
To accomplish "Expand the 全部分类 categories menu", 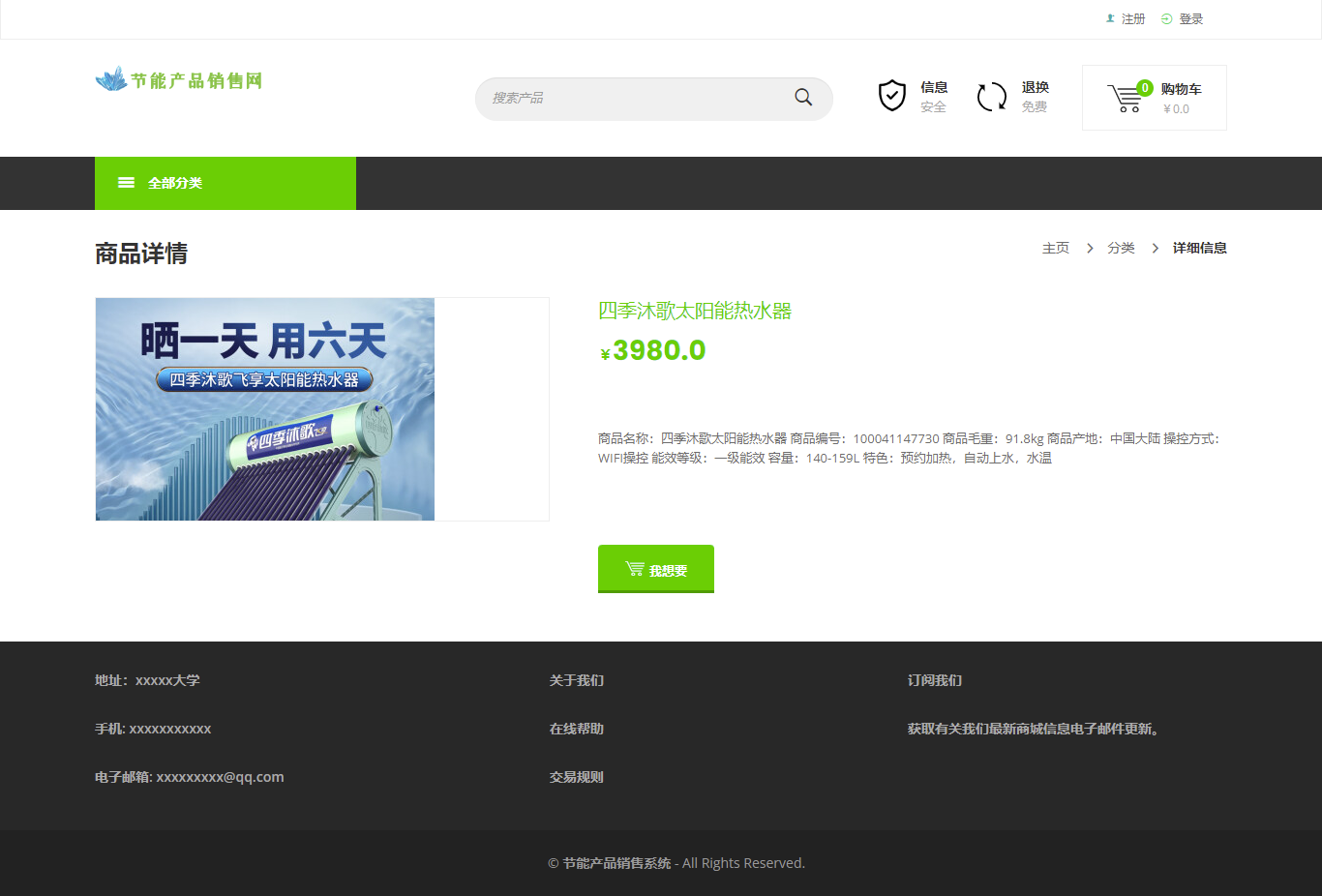I will 225,183.
